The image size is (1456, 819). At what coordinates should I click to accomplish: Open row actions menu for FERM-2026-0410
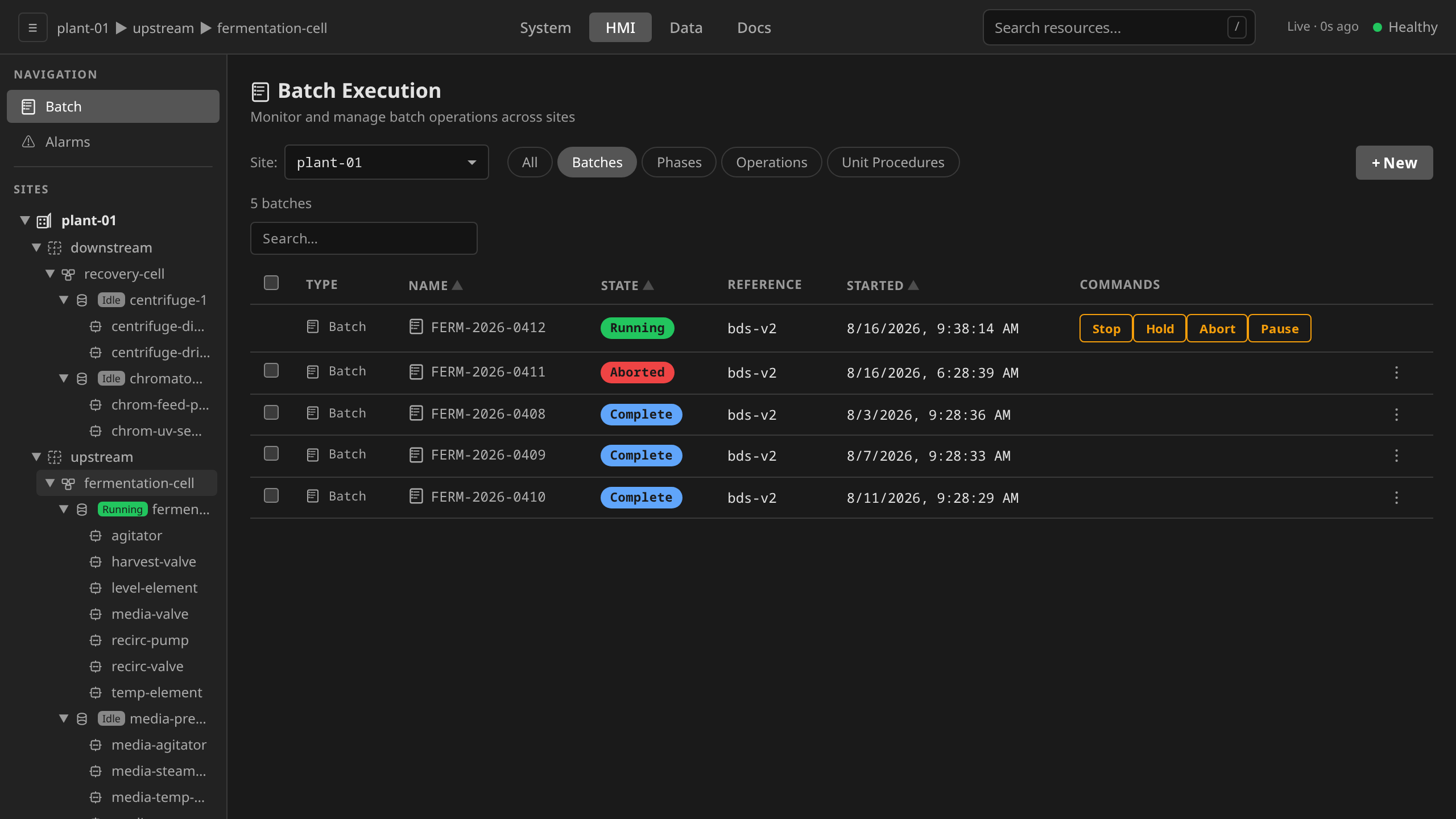pos(1396,498)
